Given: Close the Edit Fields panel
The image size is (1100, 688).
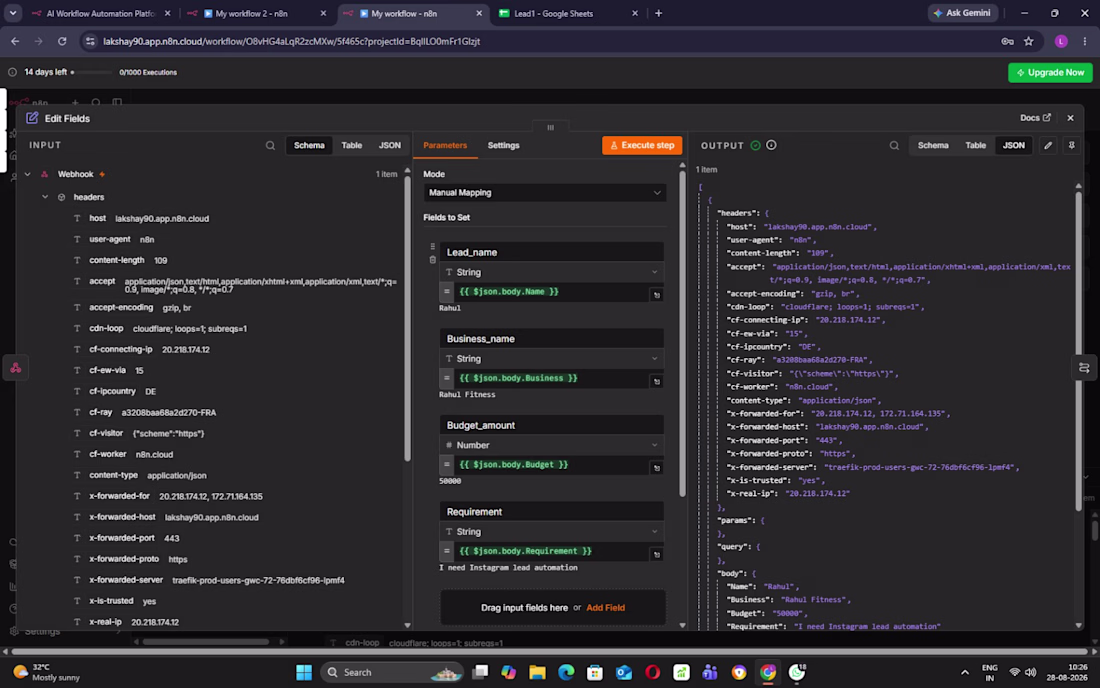Looking at the screenshot, I should click(x=1070, y=118).
